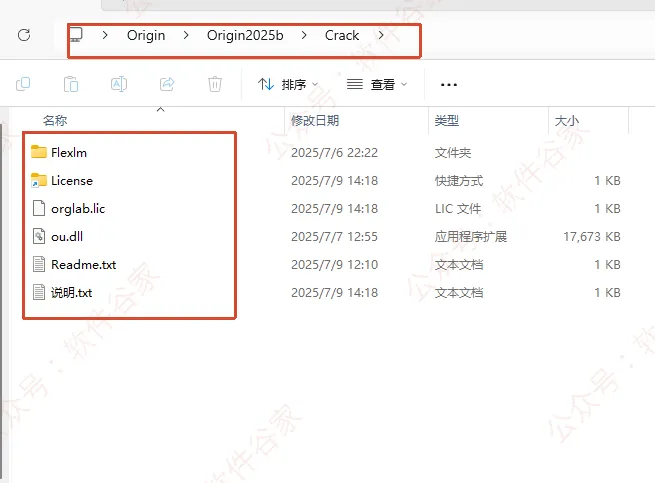Open the three-dot more options menu
This screenshot has width=655, height=483.
449,85
